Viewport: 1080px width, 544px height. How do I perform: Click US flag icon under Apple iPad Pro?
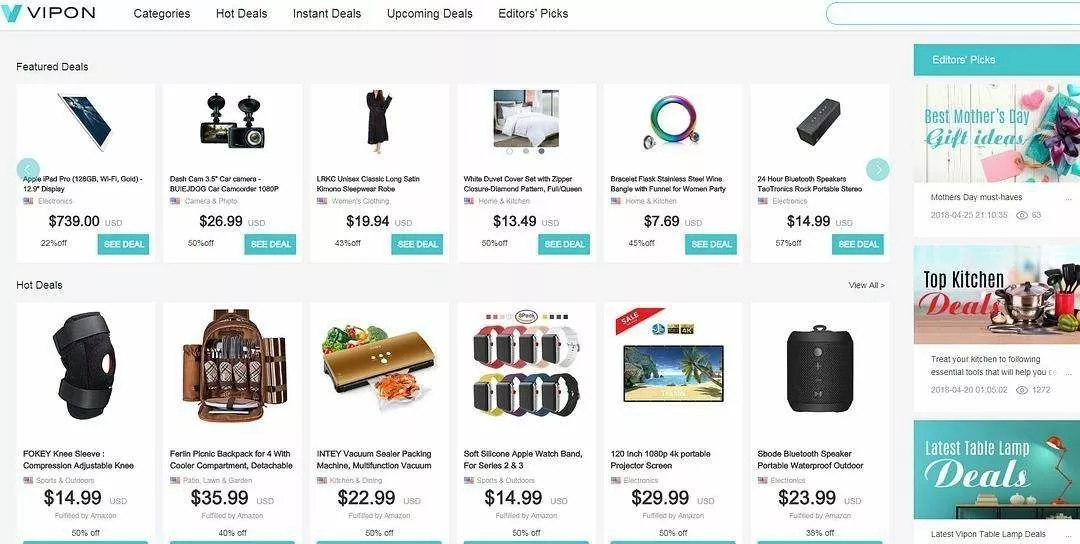click(x=28, y=201)
